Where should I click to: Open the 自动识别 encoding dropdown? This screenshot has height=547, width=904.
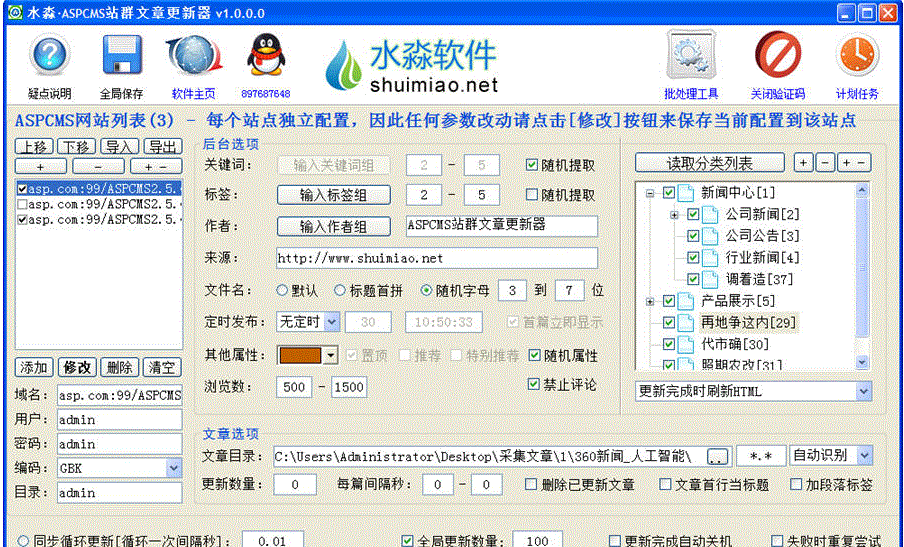coord(864,455)
